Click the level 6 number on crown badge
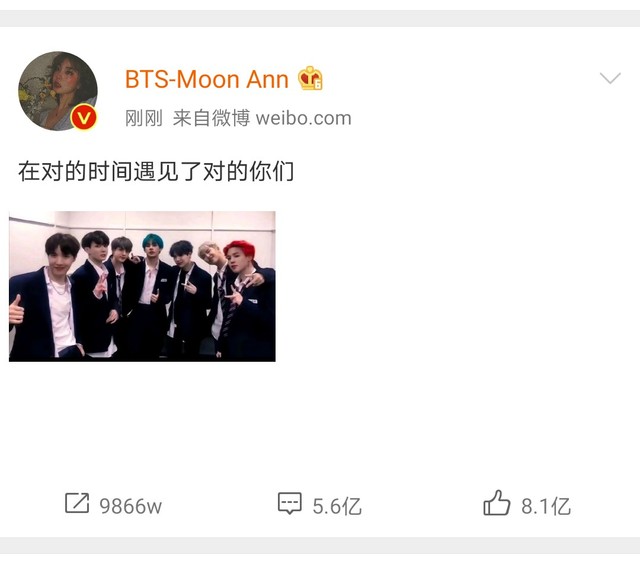This screenshot has height=564, width=640. pos(318,85)
